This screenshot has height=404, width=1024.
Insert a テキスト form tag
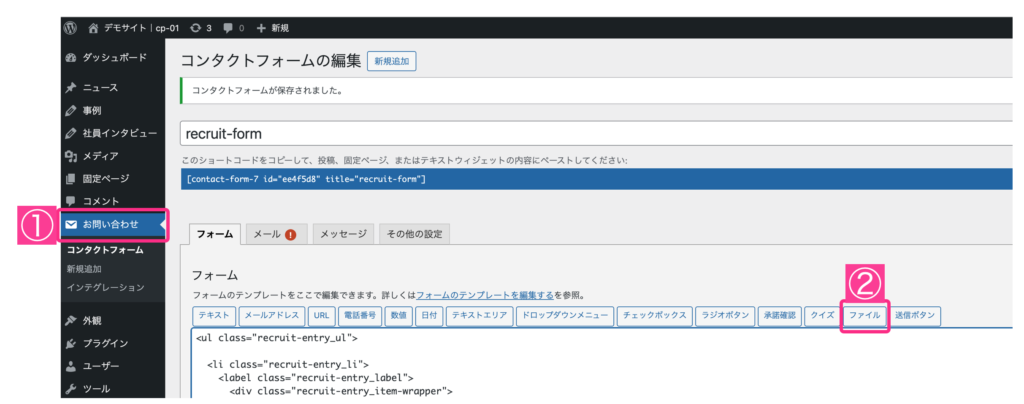coord(214,316)
